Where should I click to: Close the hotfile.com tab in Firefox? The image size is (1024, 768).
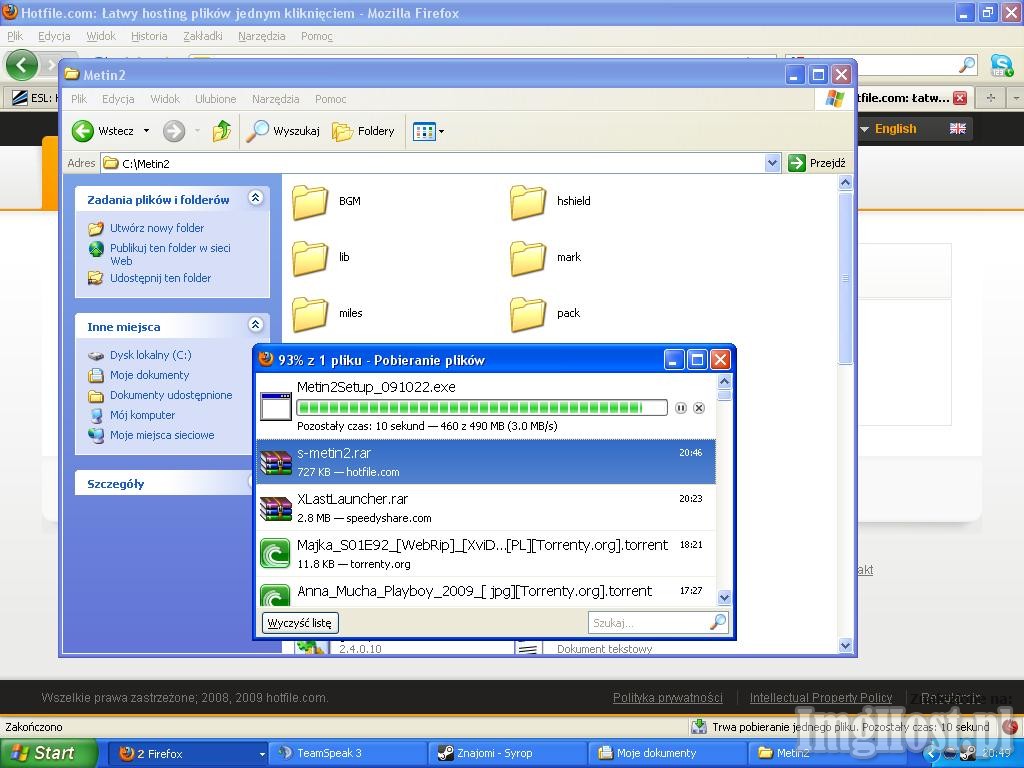[959, 98]
